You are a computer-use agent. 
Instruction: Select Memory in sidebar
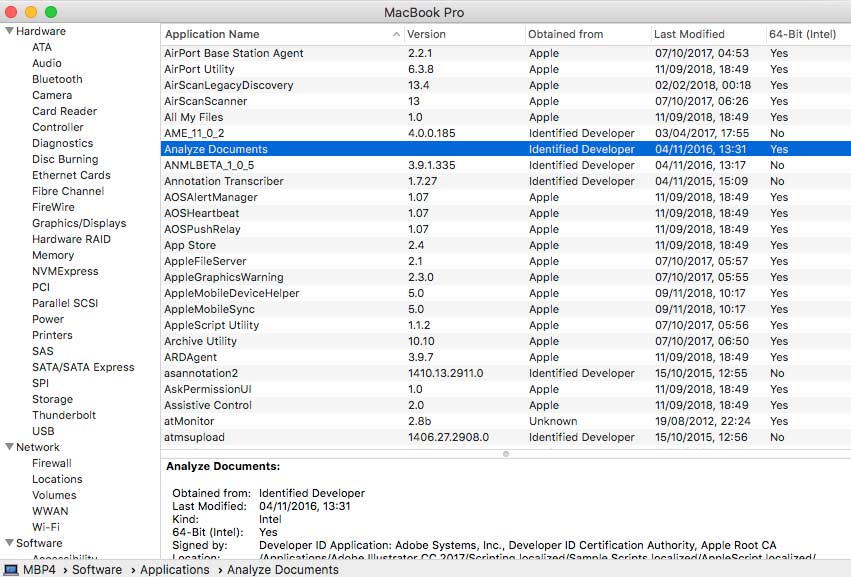[x=53, y=255]
